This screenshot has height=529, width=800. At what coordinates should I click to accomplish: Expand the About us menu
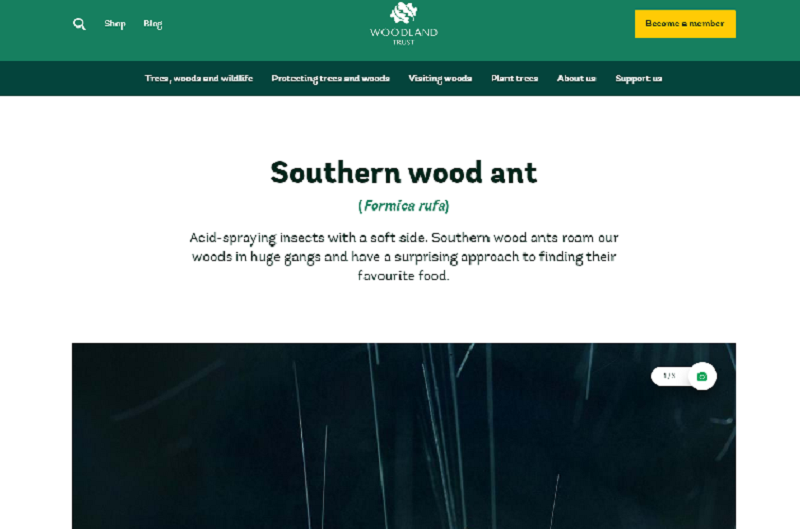pyautogui.click(x=577, y=79)
